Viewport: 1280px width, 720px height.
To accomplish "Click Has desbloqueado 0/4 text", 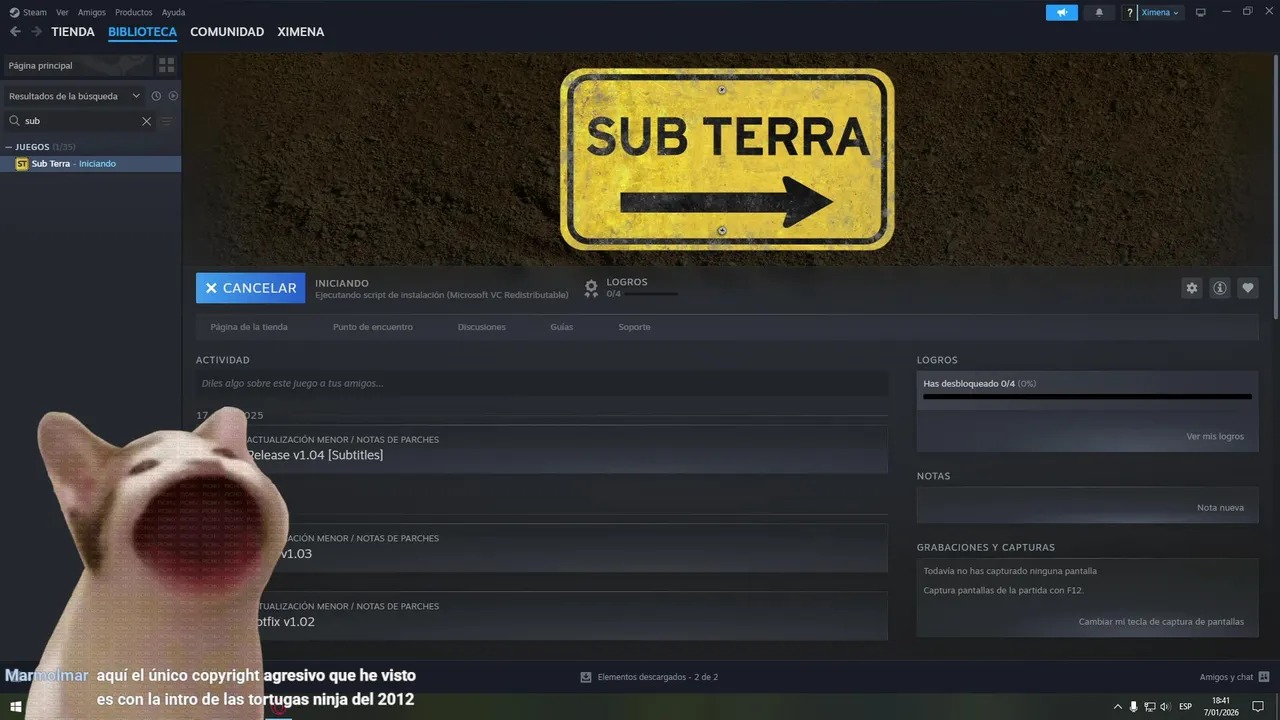I will click(969, 384).
